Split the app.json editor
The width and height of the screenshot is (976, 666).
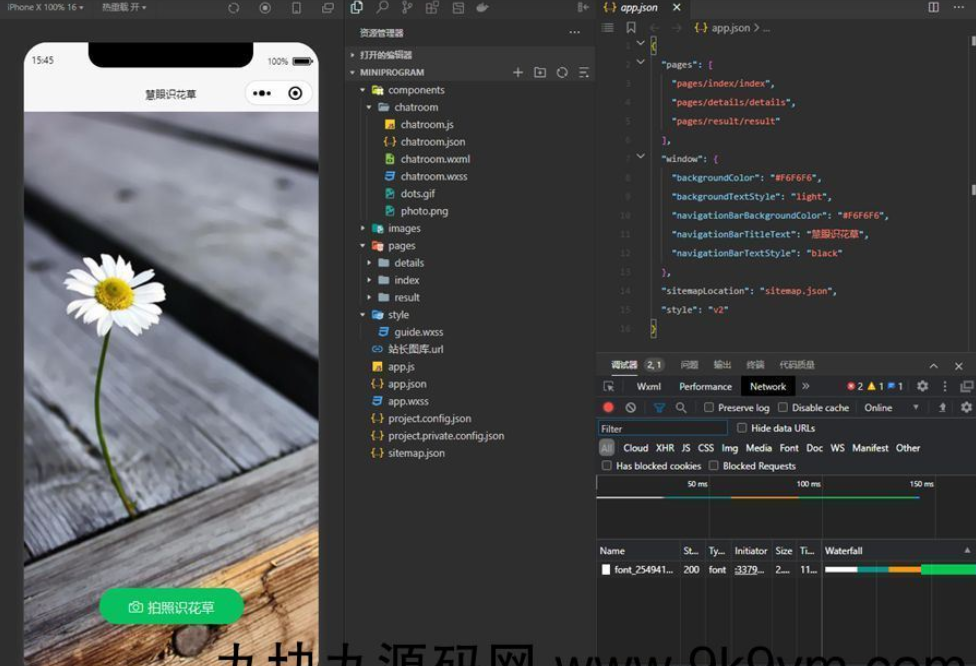(934, 7)
